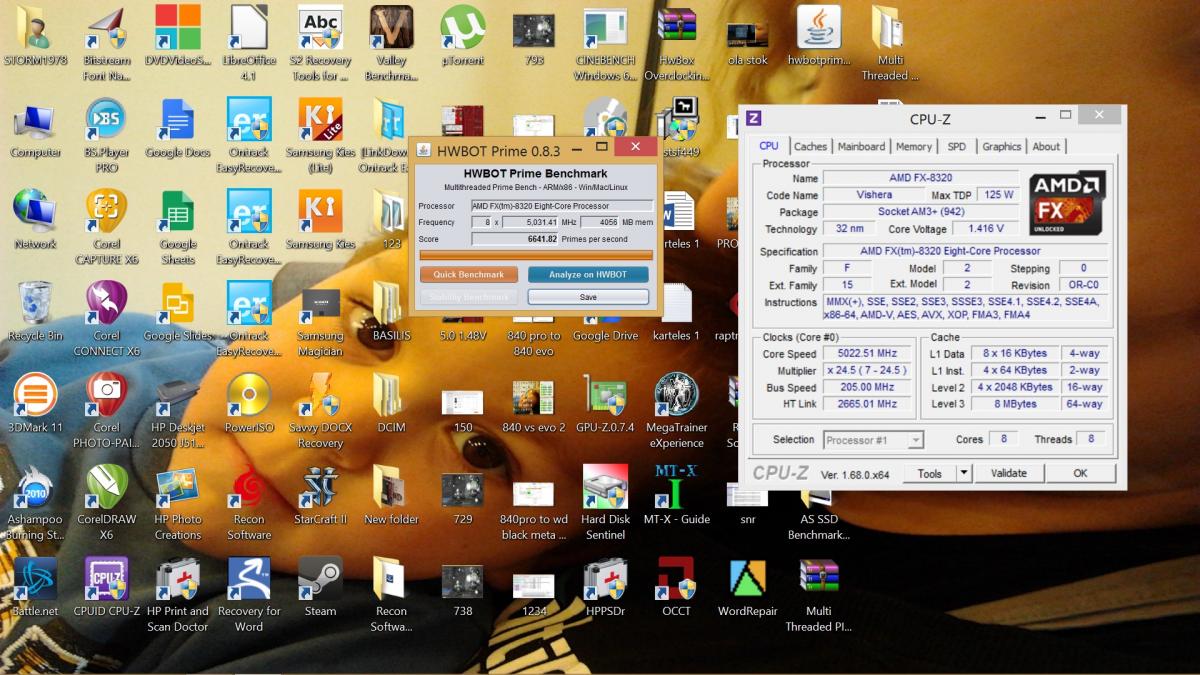Launch Corel CONNECT X6 from the desktop
1200x675 pixels.
(x=106, y=319)
